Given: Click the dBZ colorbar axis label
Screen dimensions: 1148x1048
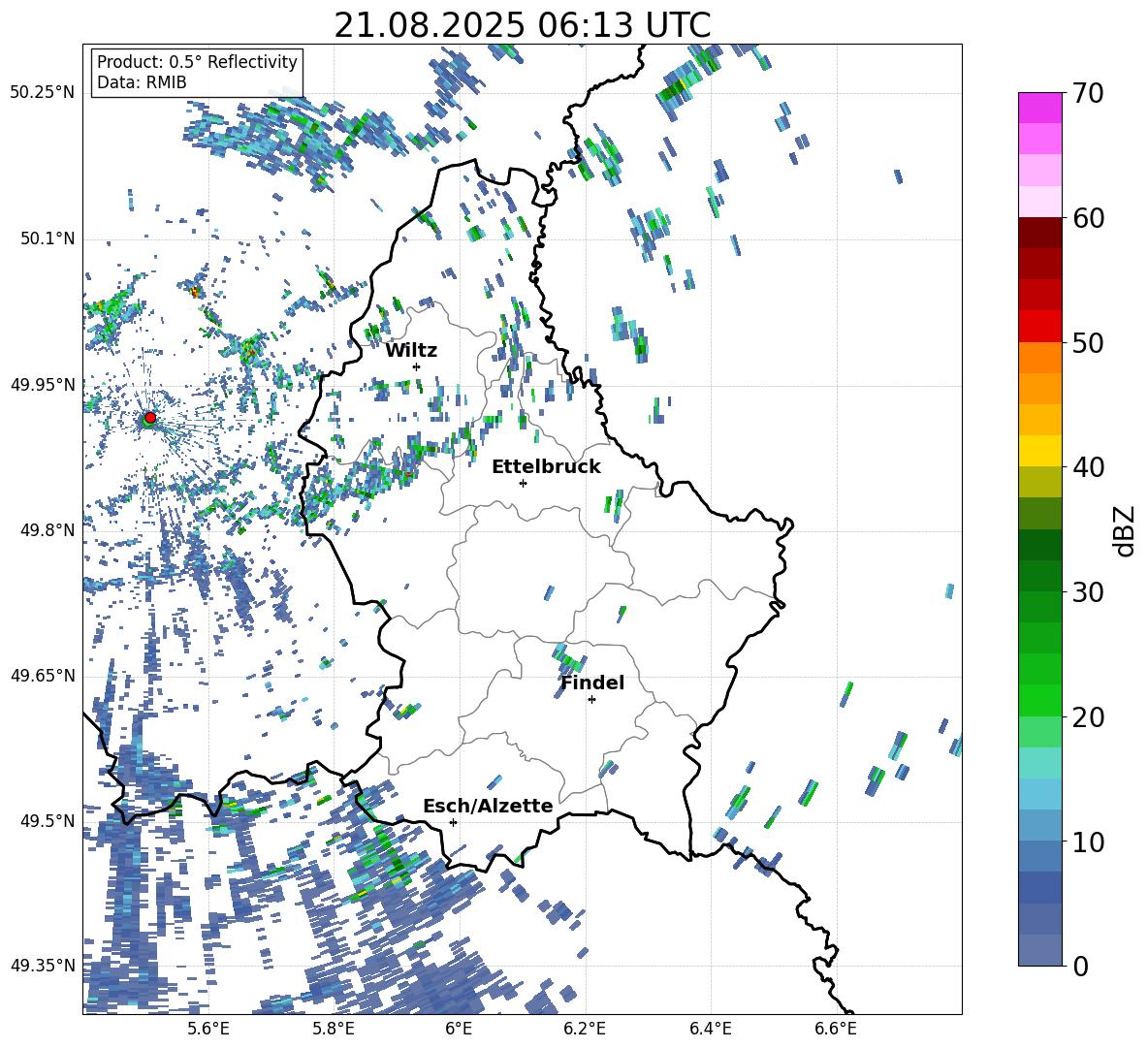Looking at the screenshot, I should click(1126, 530).
